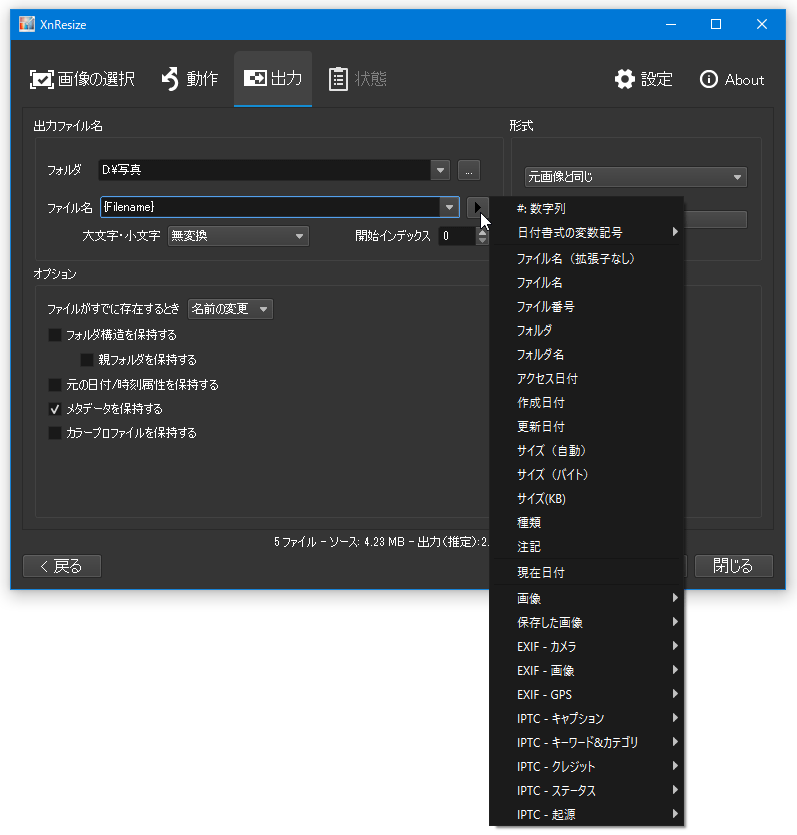Image resolution: width=797 pixels, height=835 pixels.
Task: Select サイズ（自動） menu entry
Action: pos(586,451)
